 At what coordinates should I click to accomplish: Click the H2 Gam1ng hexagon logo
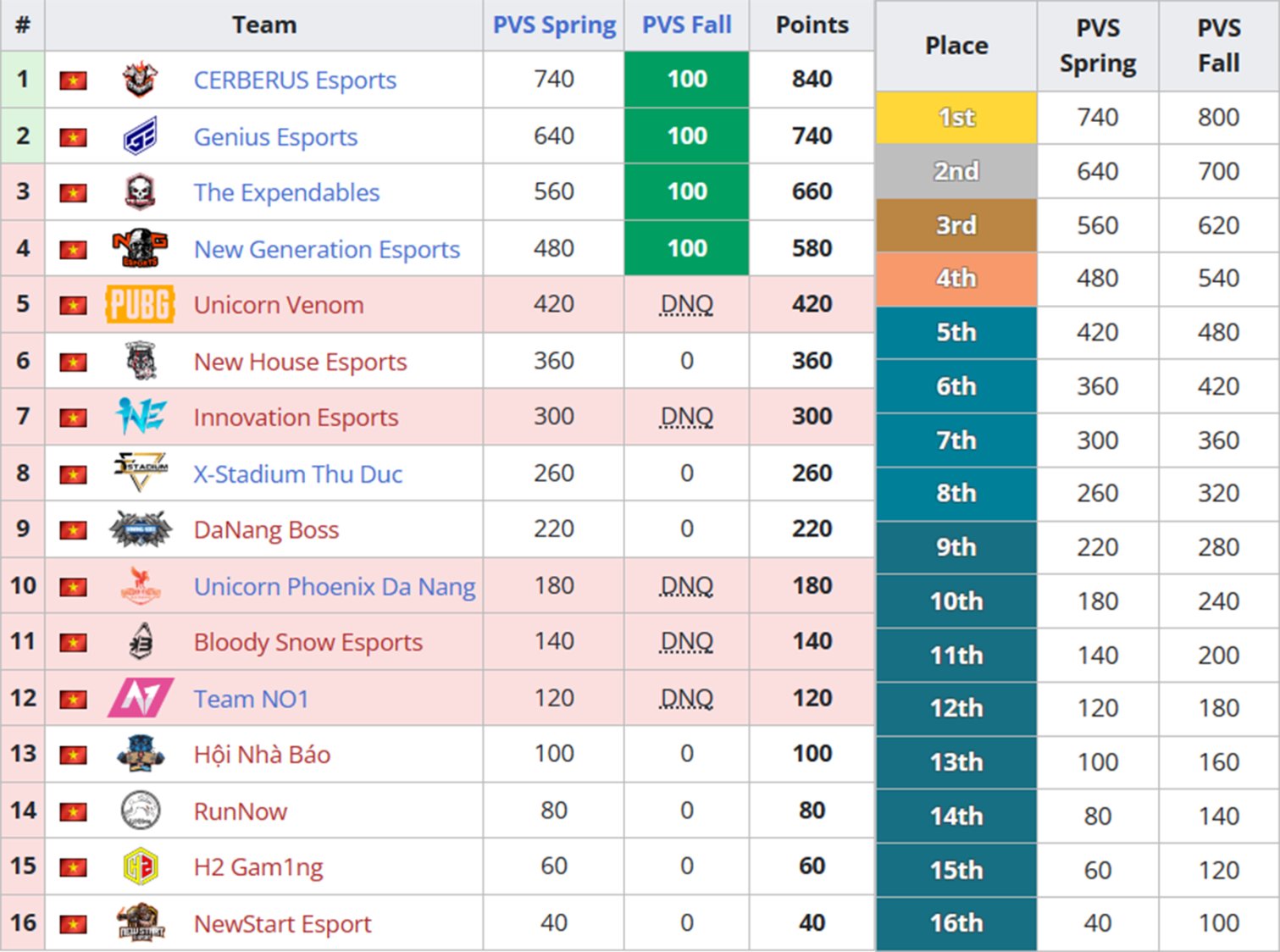(140, 867)
